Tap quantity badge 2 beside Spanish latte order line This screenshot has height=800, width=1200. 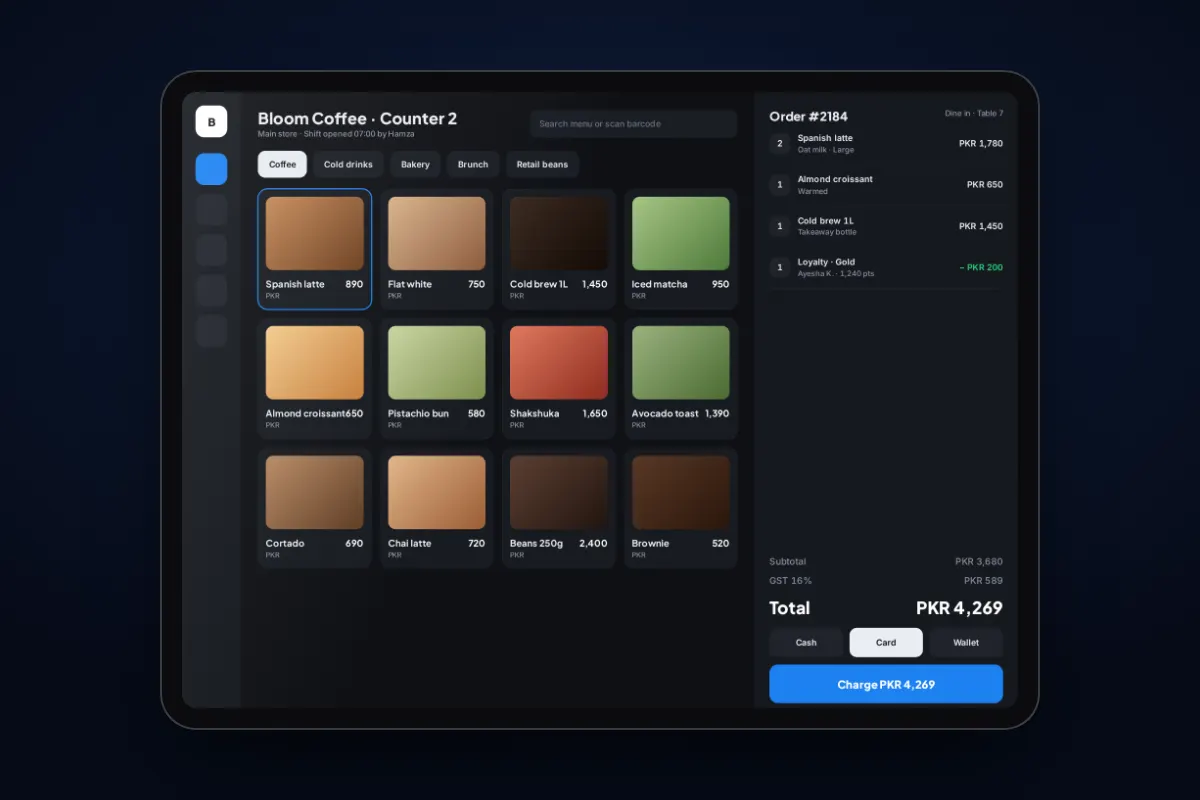click(780, 143)
